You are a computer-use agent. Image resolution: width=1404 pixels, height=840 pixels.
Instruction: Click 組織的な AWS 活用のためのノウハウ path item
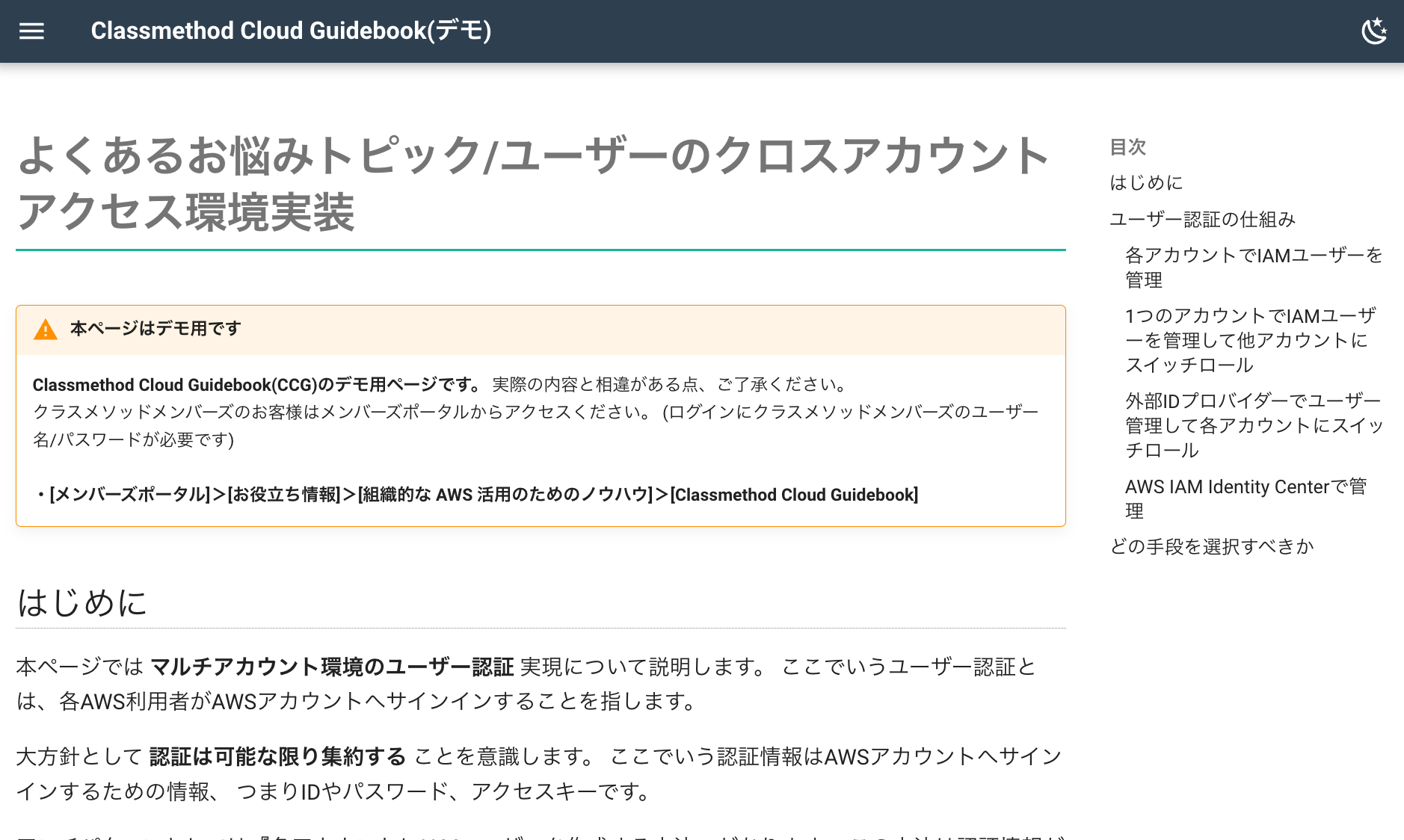pos(505,494)
